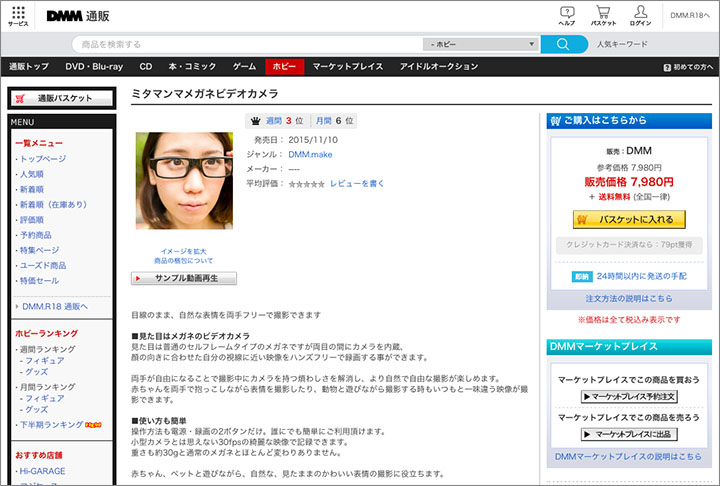Image resolution: width=720 pixels, height=486 pixels.
Task: Open 新着順（在庫あり） sidebar link
Action: pyautogui.click(x=53, y=205)
